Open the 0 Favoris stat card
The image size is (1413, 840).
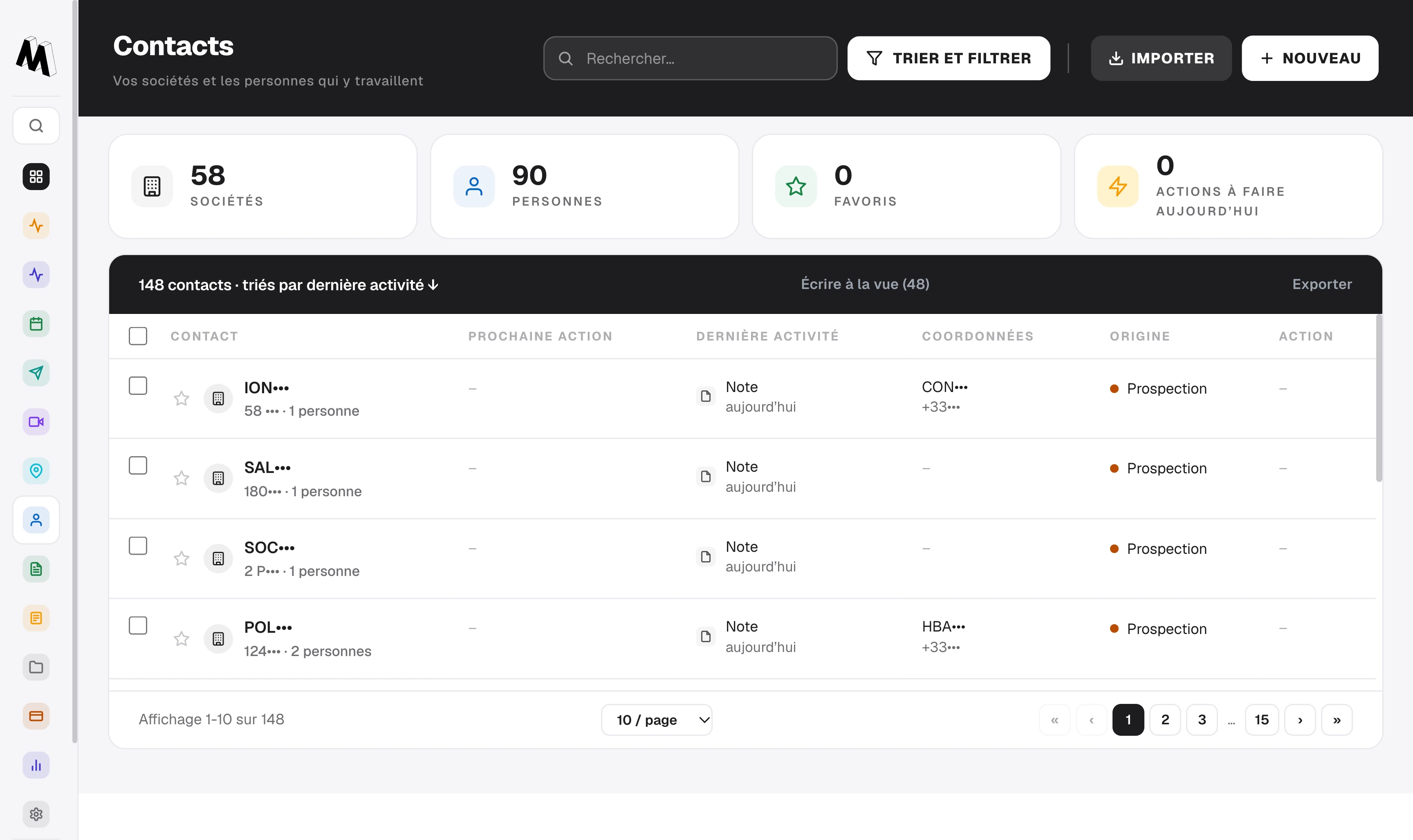point(906,186)
